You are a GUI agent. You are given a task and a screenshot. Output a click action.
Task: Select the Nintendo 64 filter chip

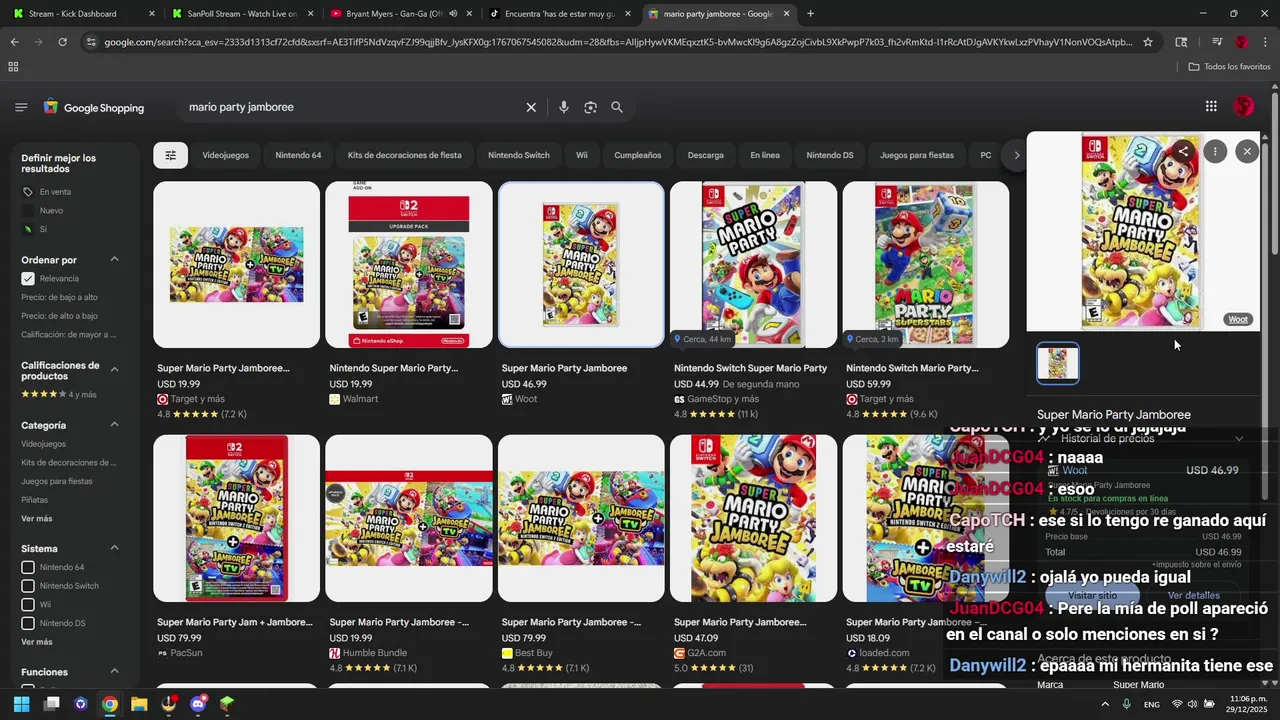tap(298, 155)
